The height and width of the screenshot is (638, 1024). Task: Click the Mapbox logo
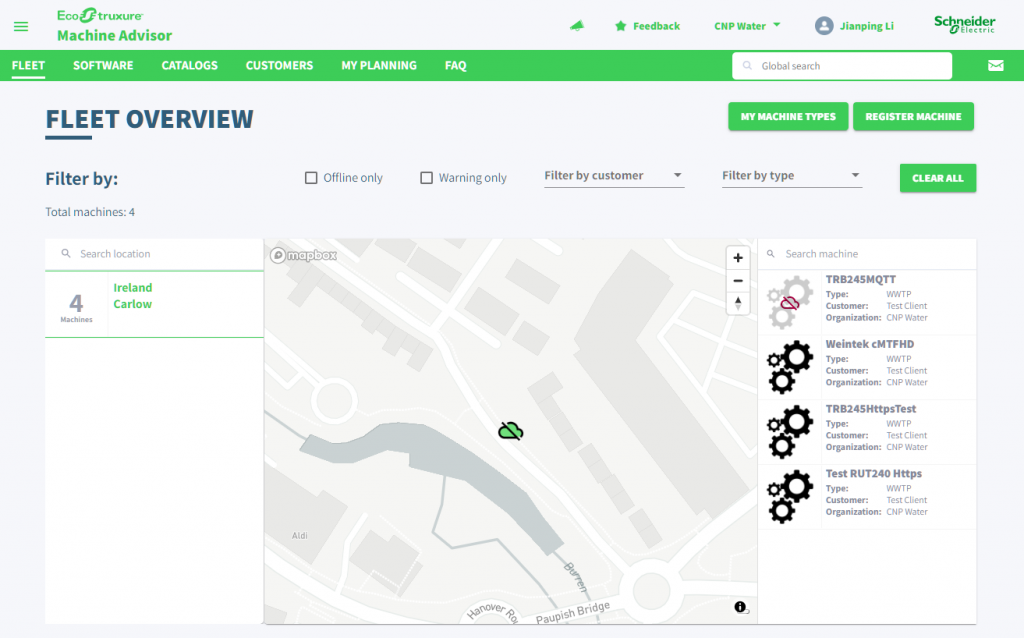pos(304,255)
